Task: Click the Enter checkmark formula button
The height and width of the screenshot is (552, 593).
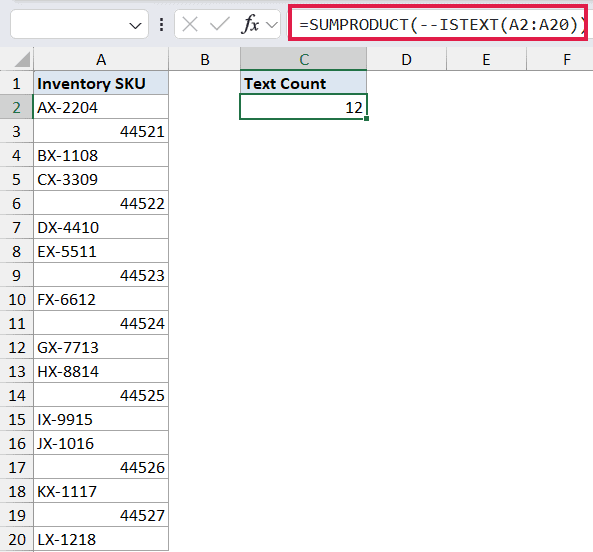Action: [220, 25]
